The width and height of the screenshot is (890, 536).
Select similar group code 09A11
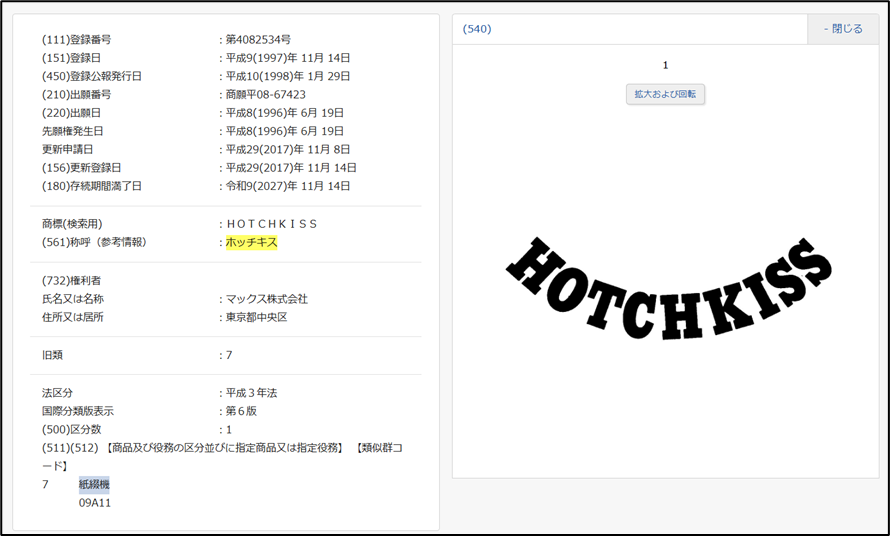[95, 503]
